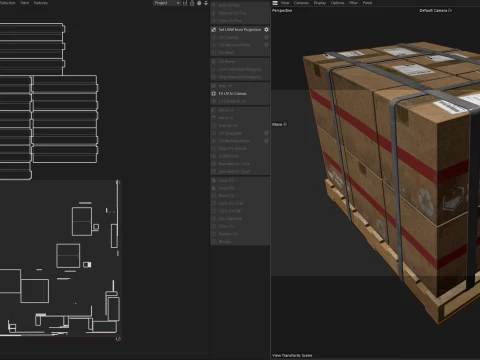Click the Copy UV button
Screen dimensions: 480x360
240,180
